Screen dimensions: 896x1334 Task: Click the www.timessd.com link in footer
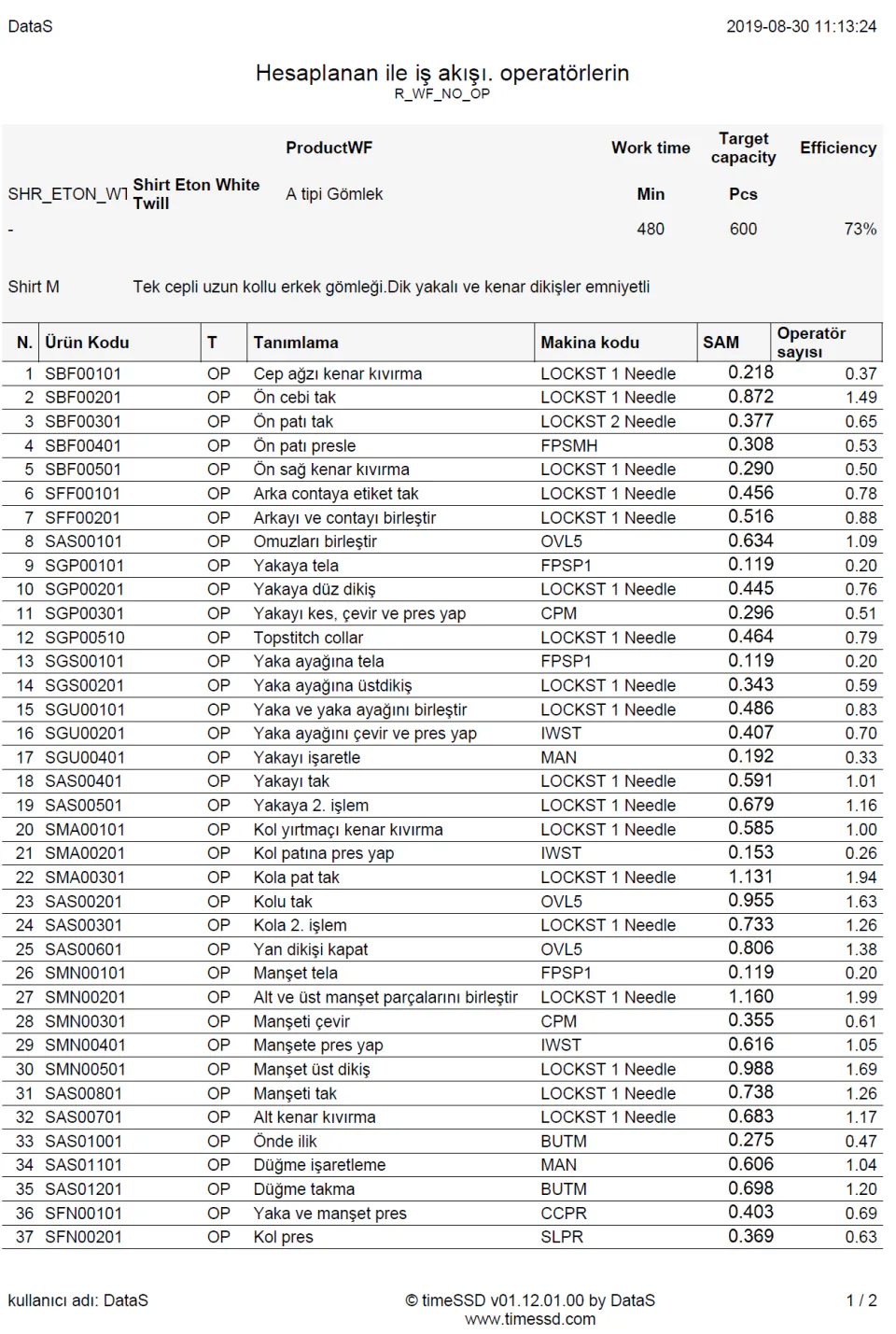530,1319
